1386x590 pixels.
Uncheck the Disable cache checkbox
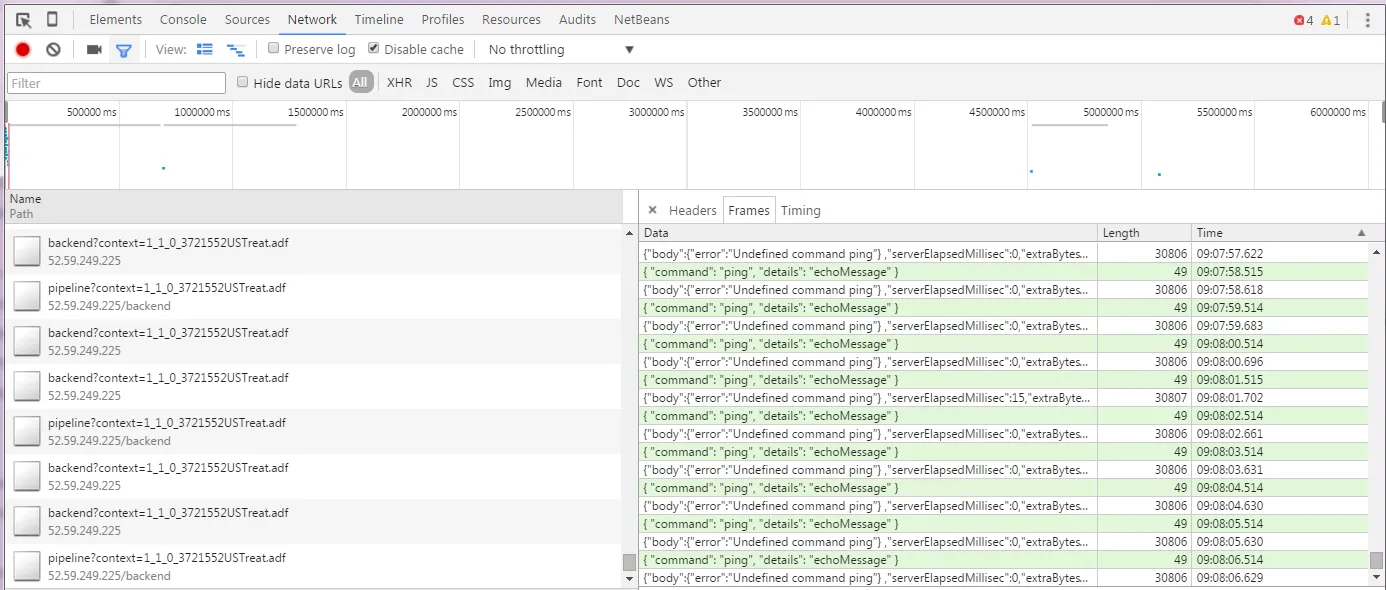pyautogui.click(x=374, y=49)
